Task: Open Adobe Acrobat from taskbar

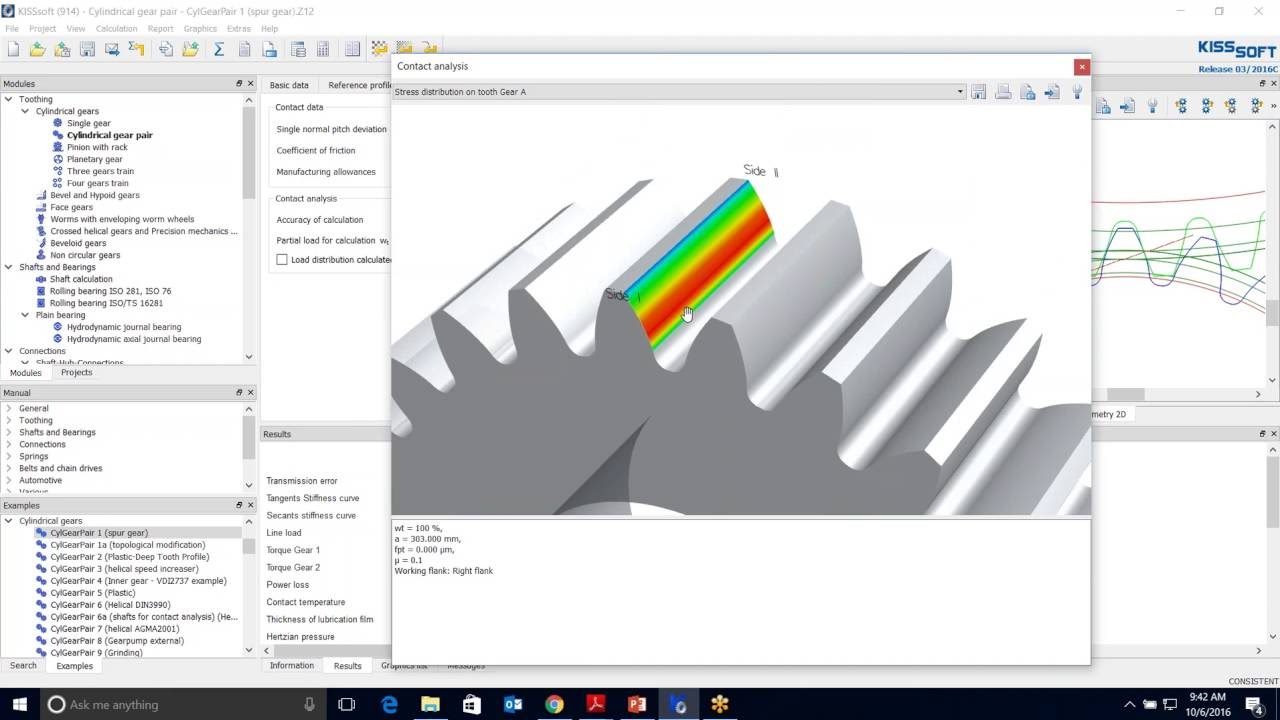Action: click(596, 704)
